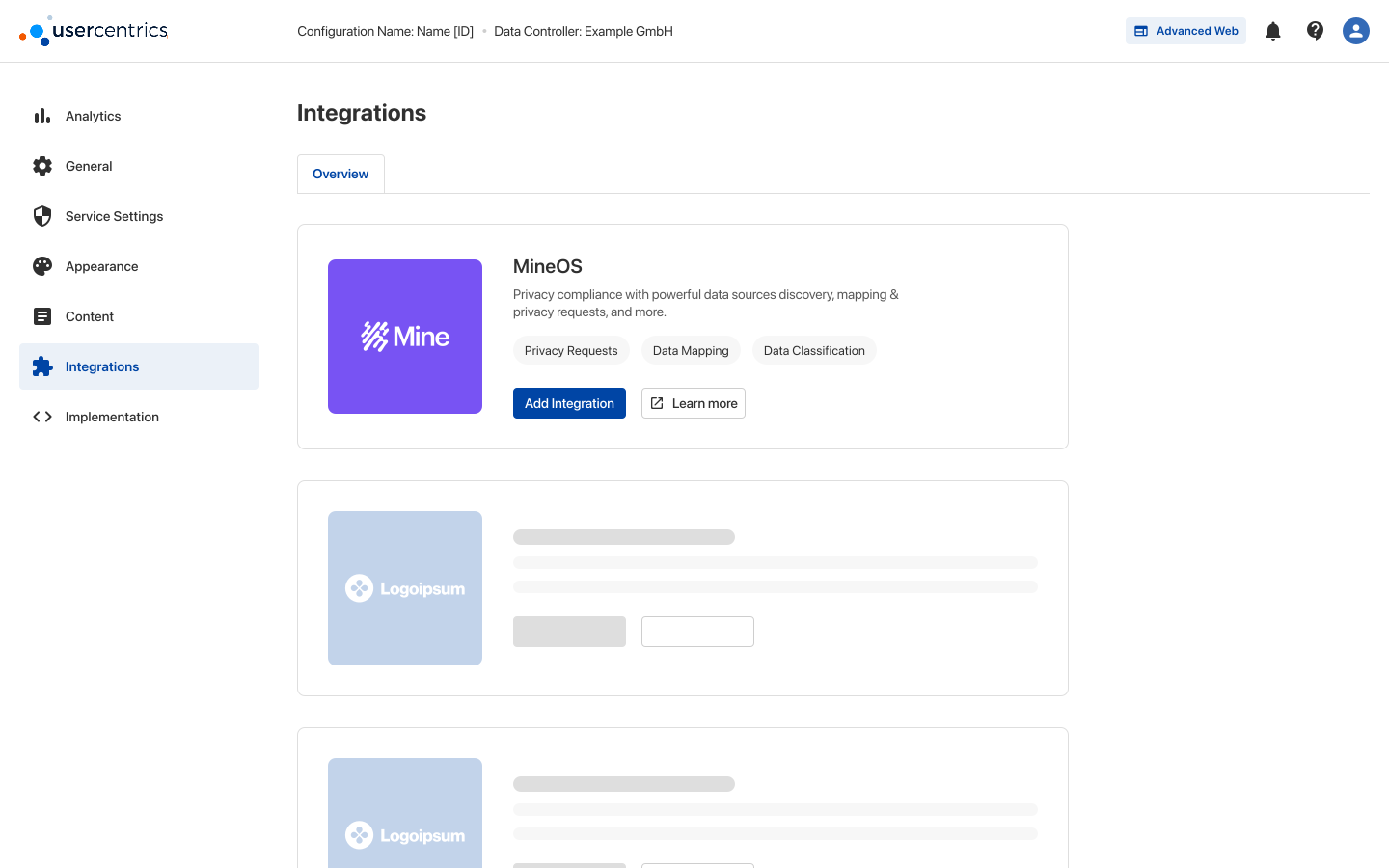Open the notifications bell

click(1273, 31)
